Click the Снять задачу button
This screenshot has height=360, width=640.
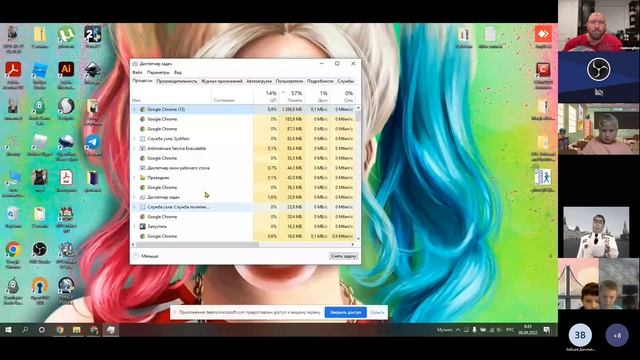pyautogui.click(x=344, y=256)
